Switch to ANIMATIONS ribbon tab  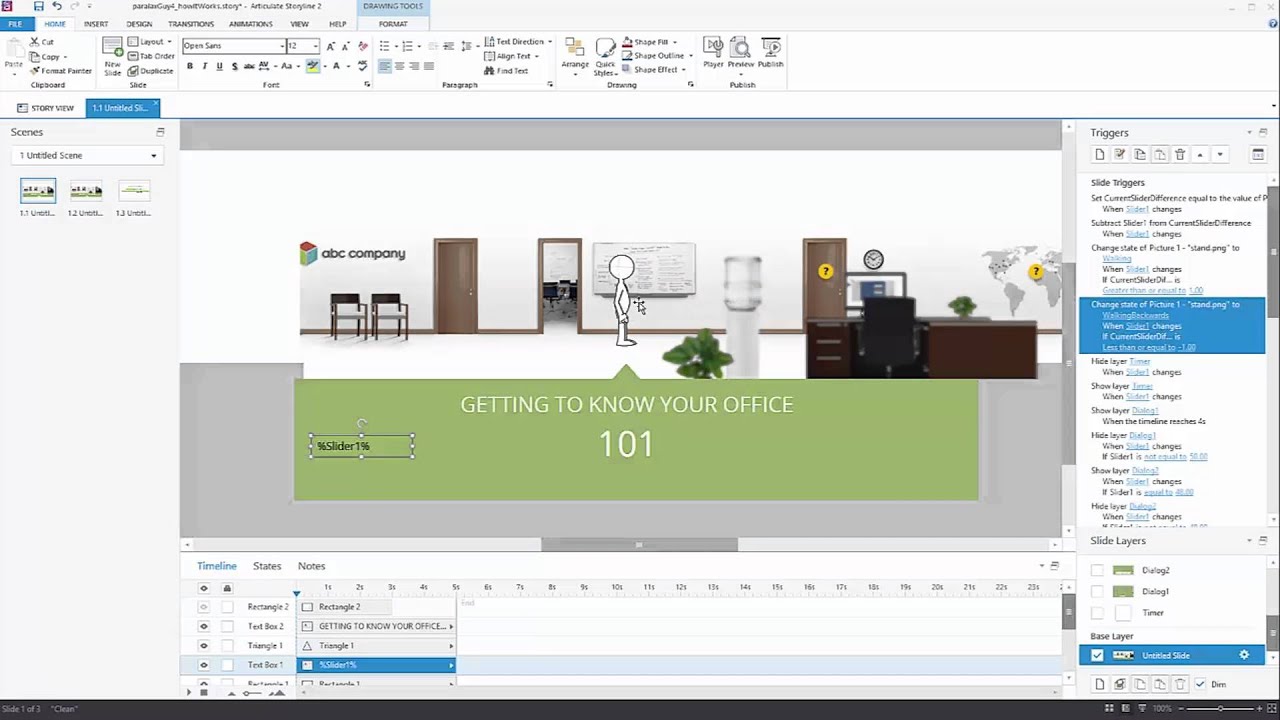(250, 24)
